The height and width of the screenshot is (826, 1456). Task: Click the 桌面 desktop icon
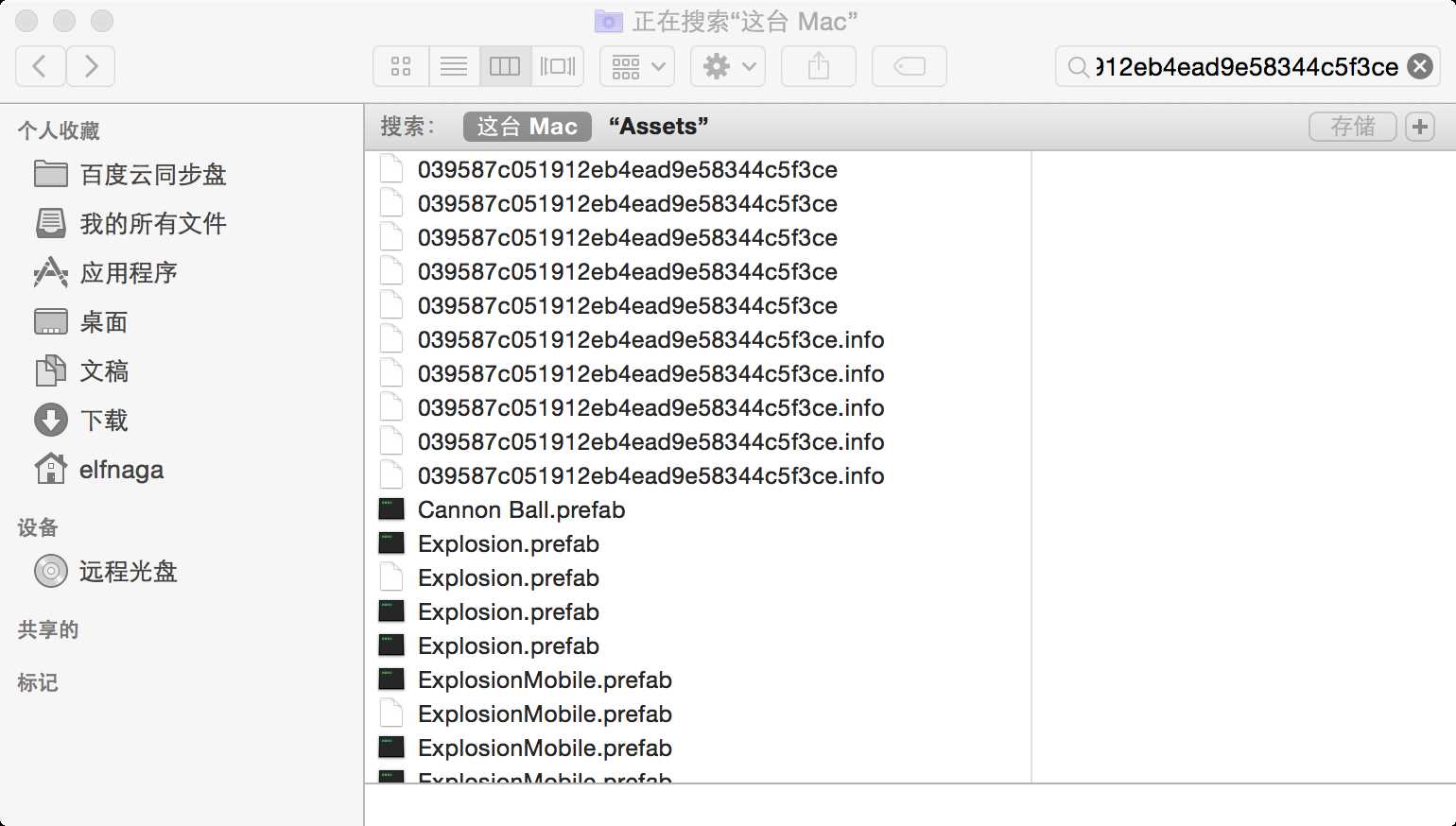coord(51,321)
